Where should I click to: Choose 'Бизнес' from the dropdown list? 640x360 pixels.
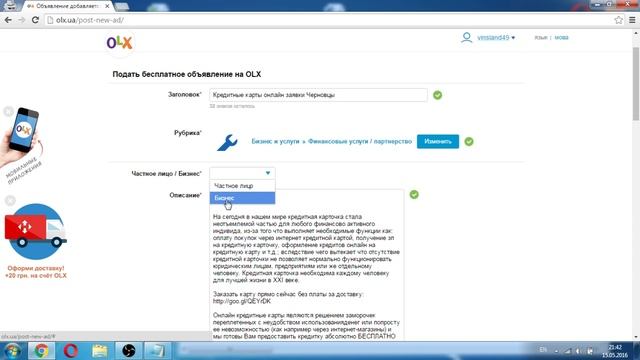pyautogui.click(x=242, y=198)
